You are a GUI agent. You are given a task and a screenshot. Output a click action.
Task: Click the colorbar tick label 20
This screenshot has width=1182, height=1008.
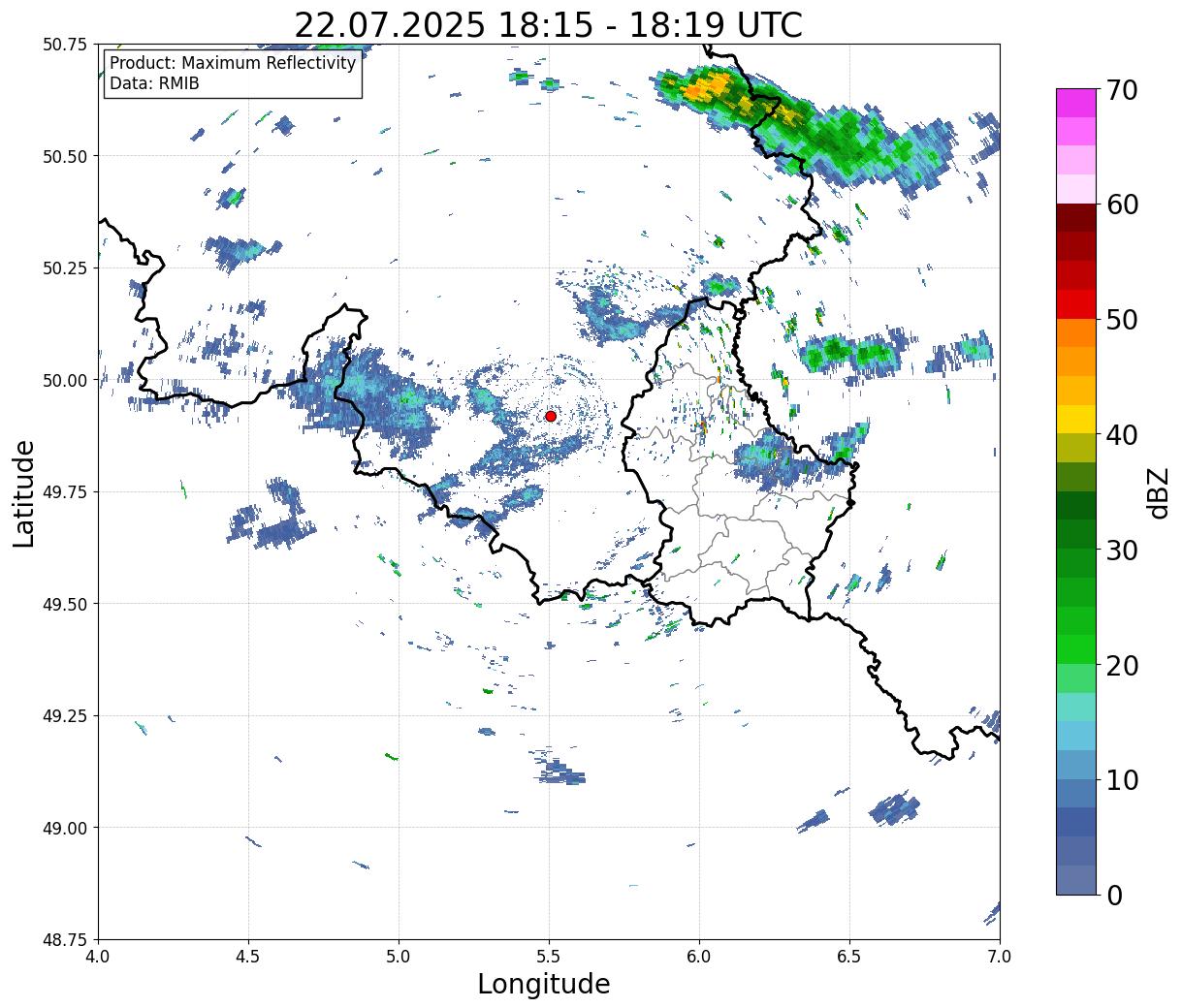click(x=1123, y=666)
